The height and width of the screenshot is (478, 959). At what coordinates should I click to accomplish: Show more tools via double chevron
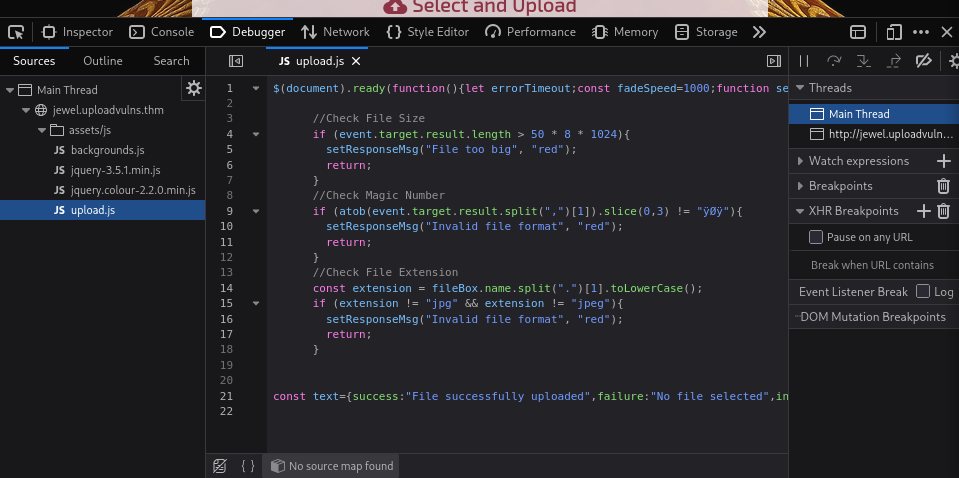[x=759, y=32]
